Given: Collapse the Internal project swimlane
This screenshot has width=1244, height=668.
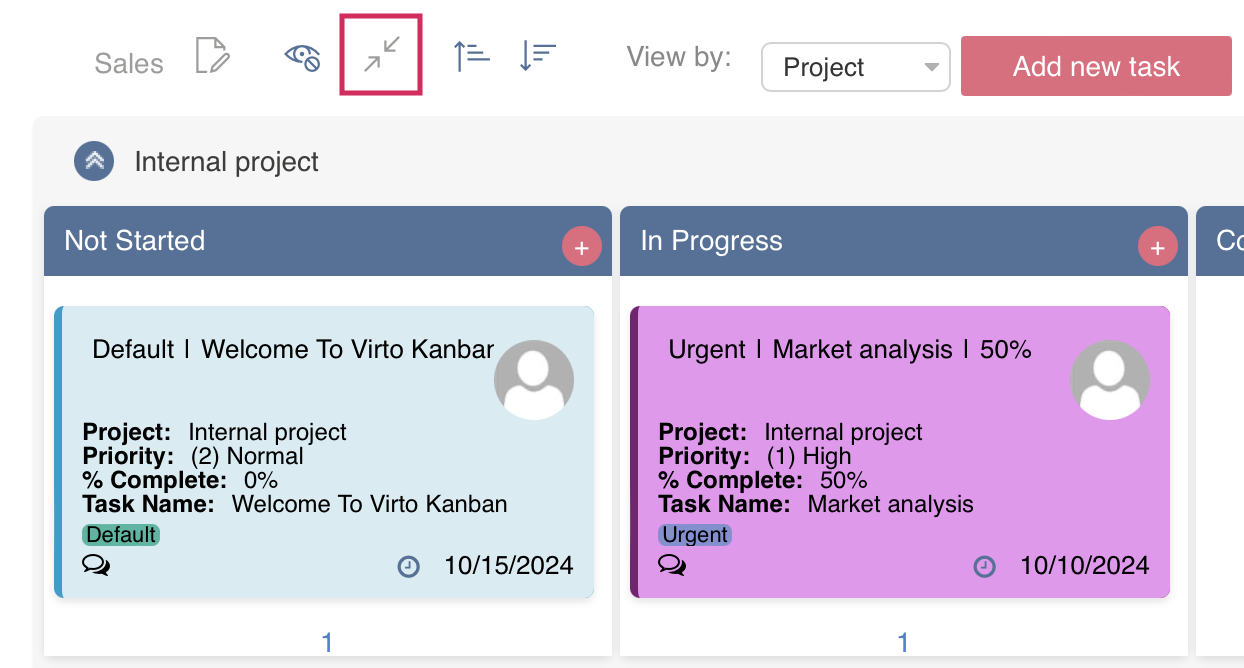Looking at the screenshot, I should 93,161.
